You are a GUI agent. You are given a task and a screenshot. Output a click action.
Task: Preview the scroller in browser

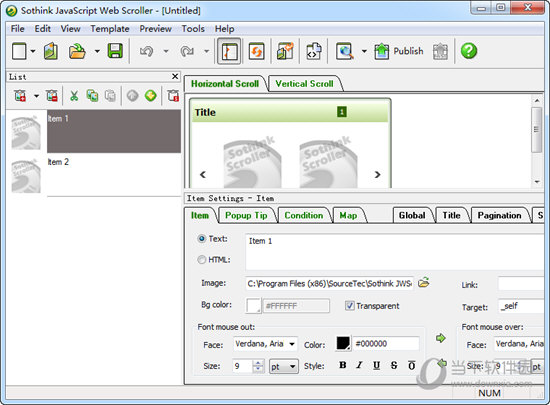(x=345, y=51)
